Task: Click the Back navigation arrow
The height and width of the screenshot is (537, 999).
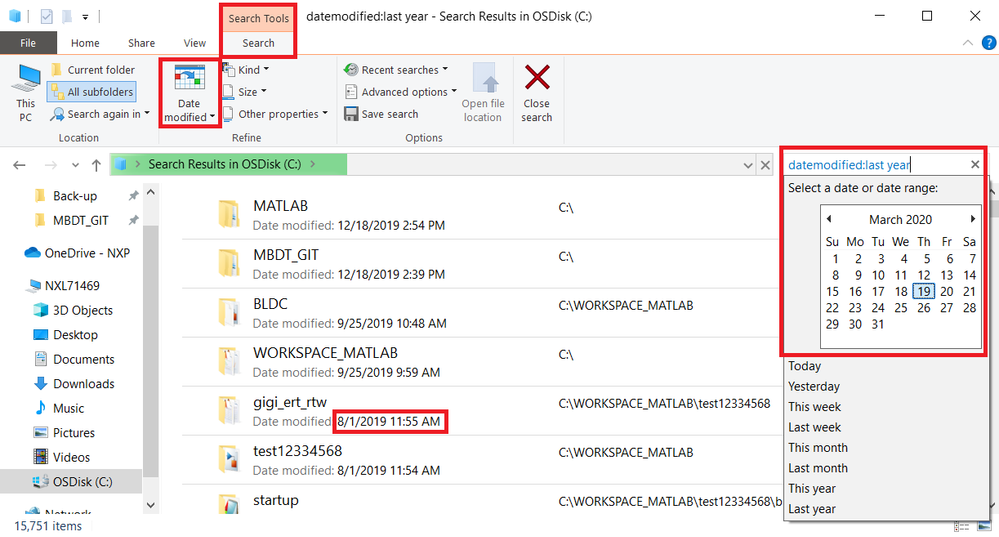Action: 19,165
